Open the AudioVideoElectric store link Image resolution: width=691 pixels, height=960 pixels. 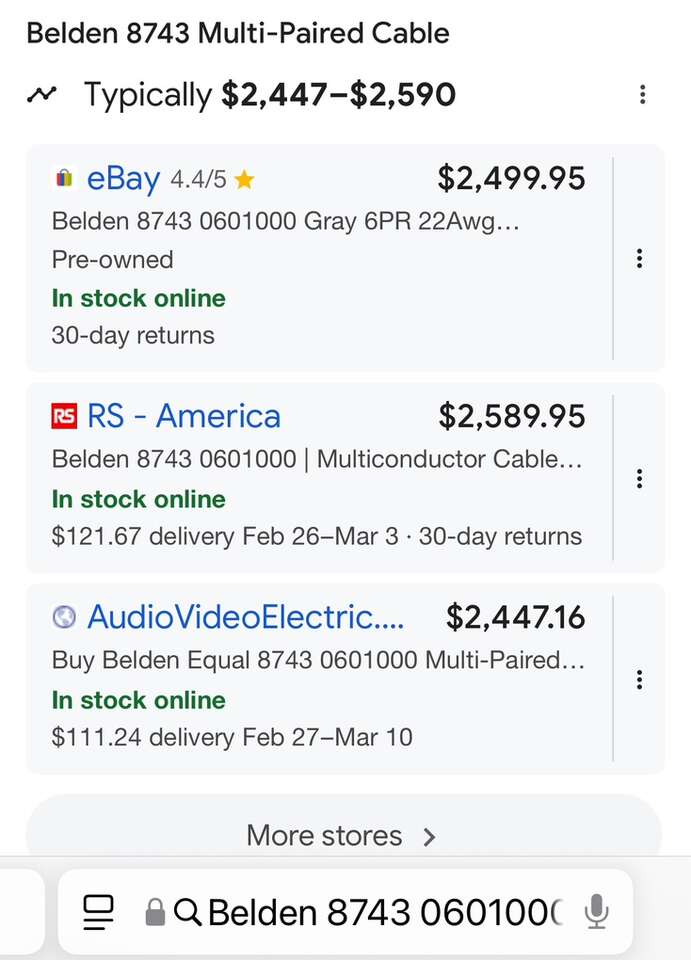(x=246, y=617)
